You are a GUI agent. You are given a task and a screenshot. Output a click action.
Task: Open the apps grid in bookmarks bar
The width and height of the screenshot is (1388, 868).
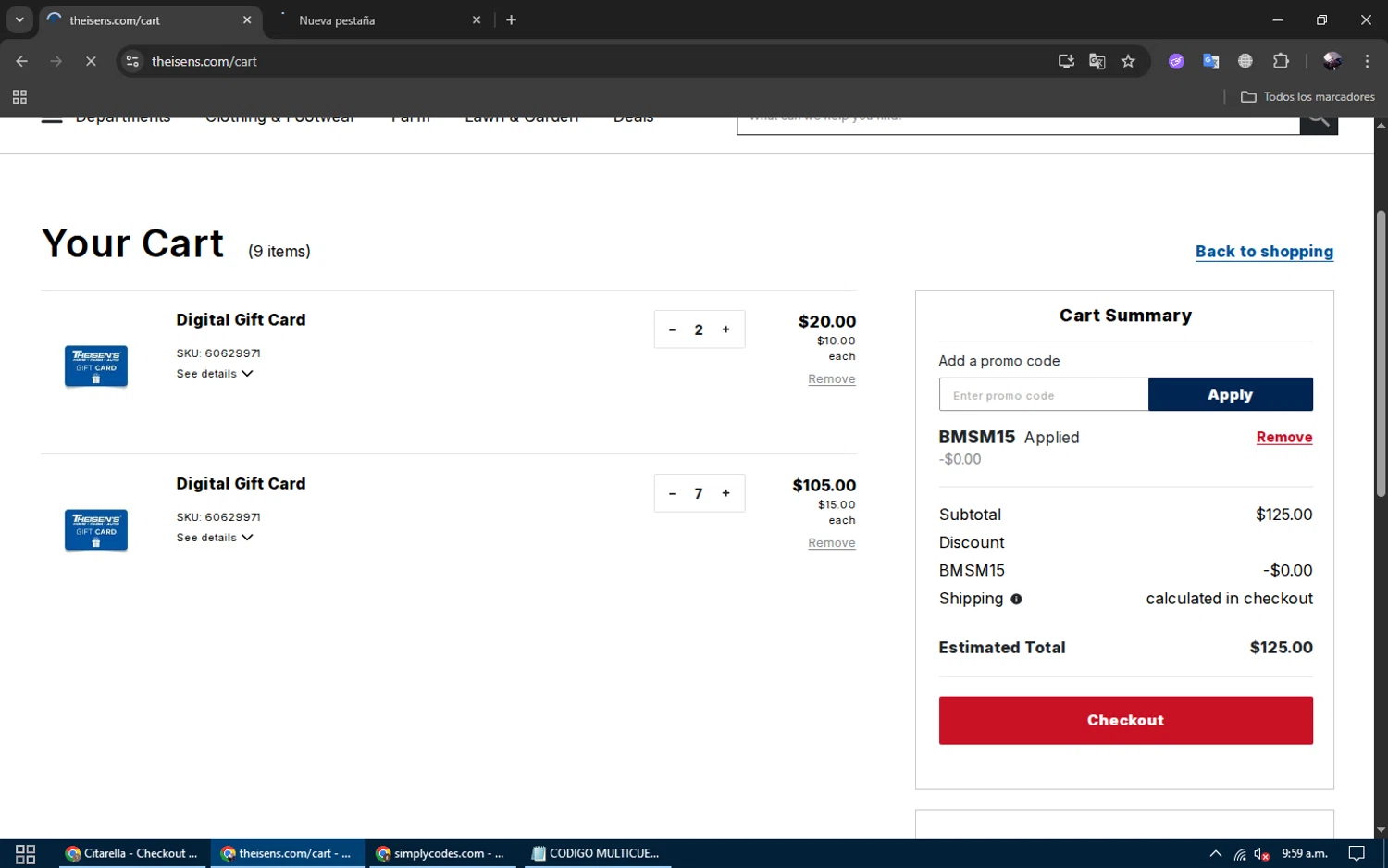(19, 96)
